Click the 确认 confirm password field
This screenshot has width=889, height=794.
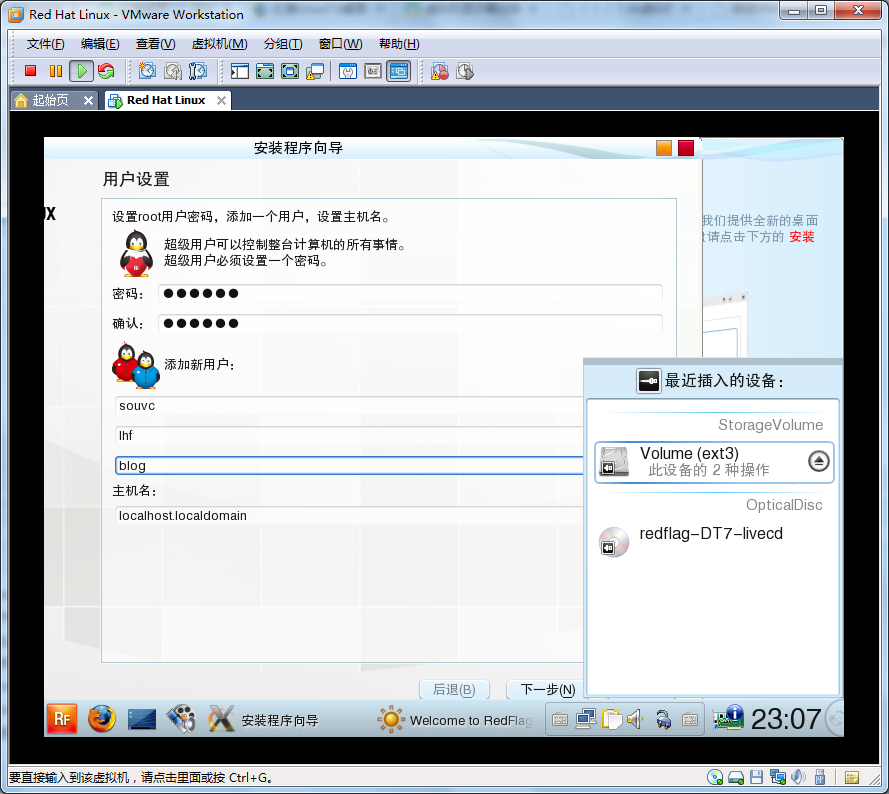[x=410, y=324]
